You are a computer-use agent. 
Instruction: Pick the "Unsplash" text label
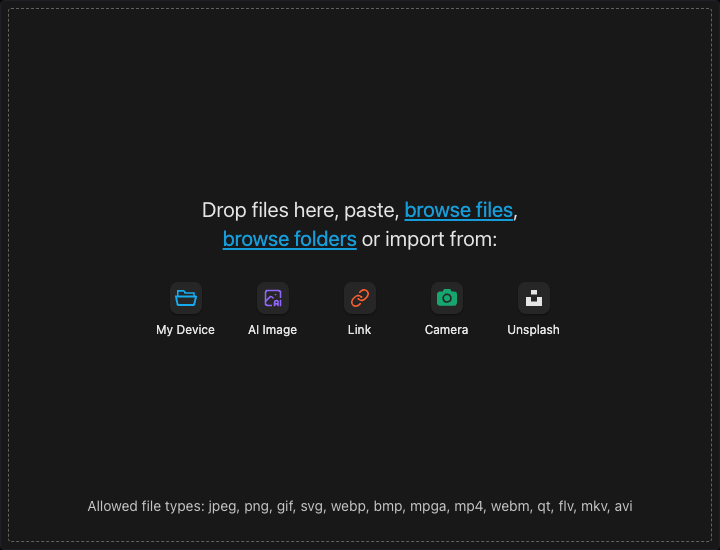(534, 330)
